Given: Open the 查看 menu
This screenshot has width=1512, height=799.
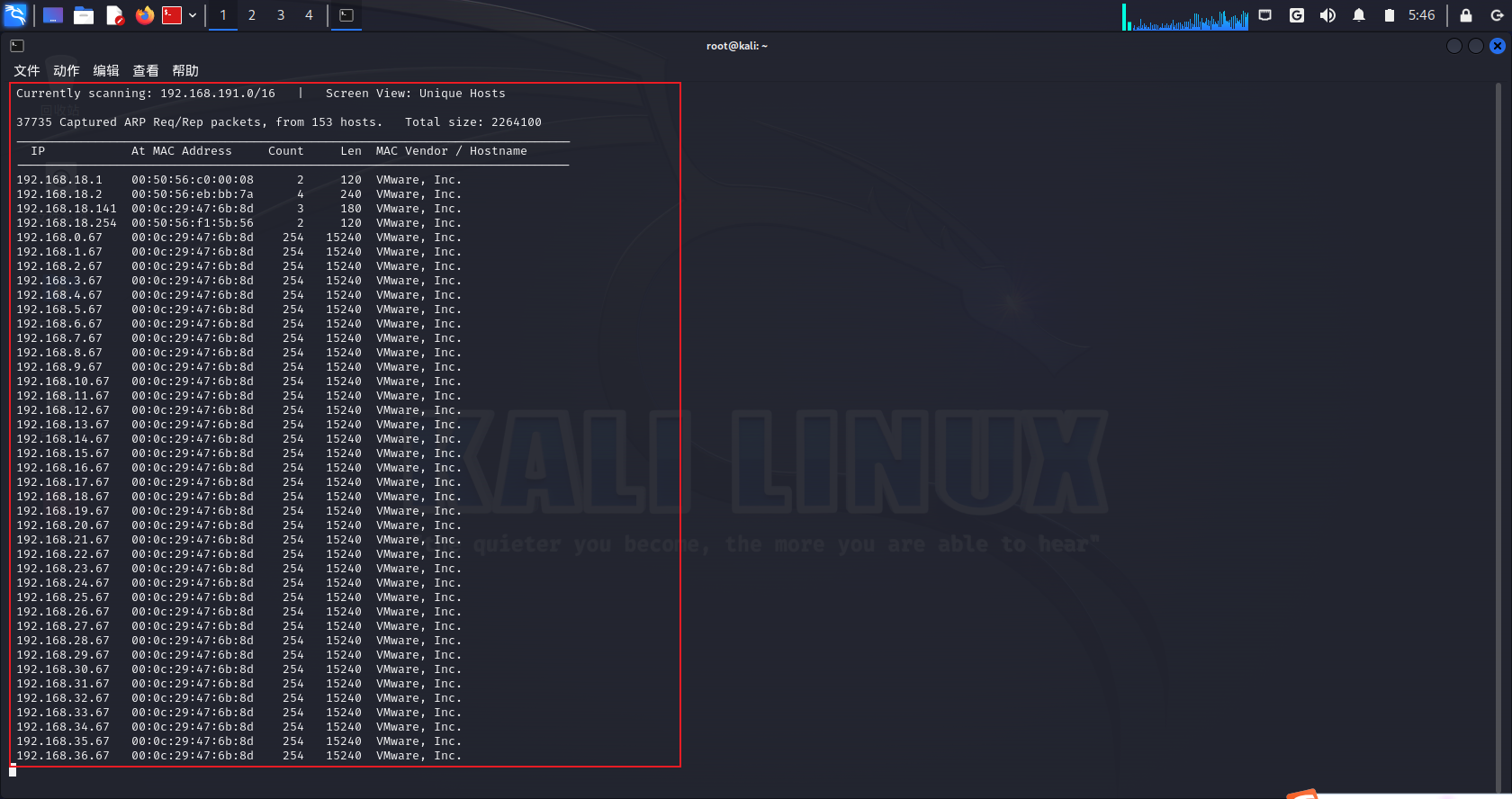Looking at the screenshot, I should (x=146, y=71).
